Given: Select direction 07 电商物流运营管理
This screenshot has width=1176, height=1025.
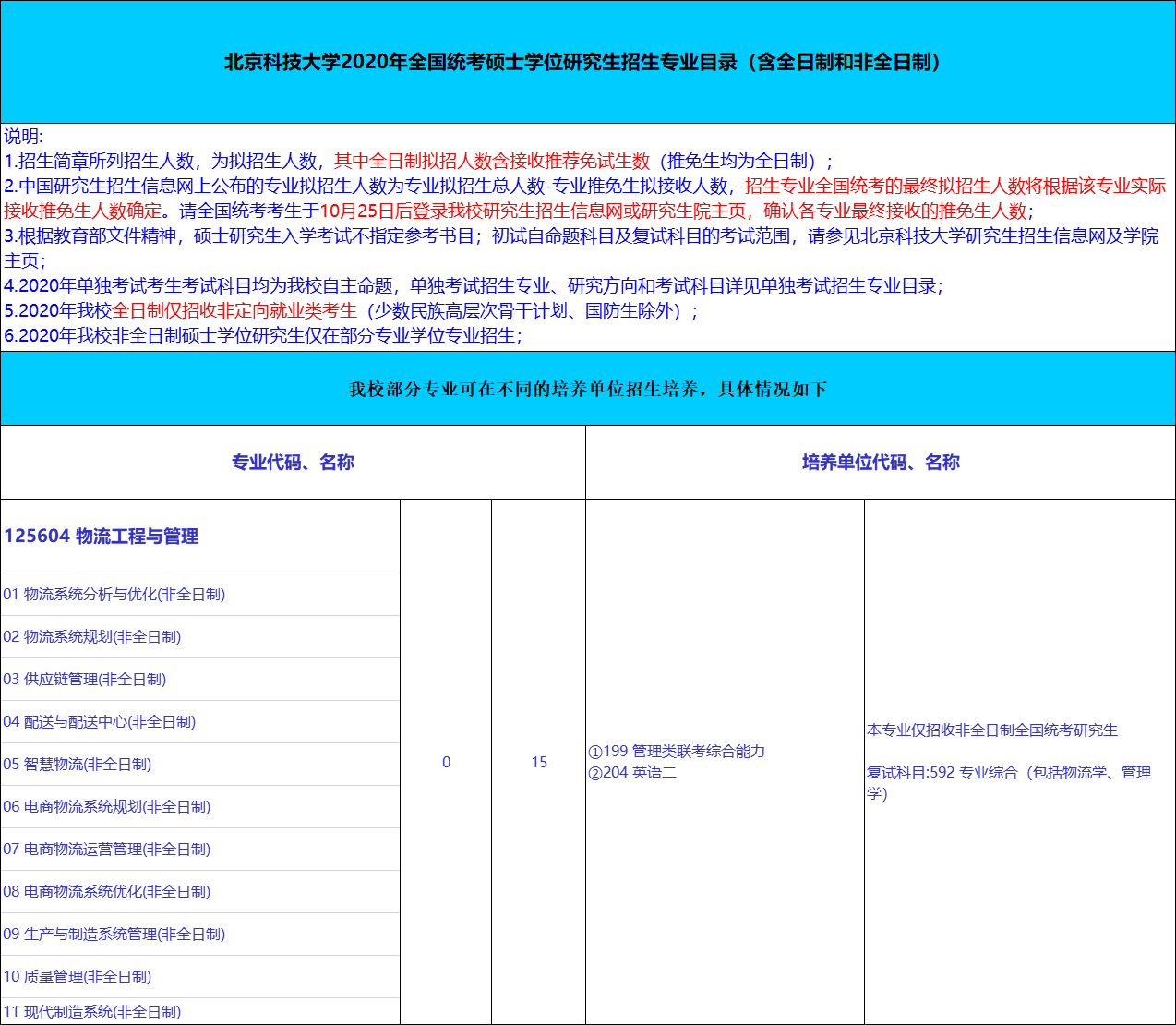Looking at the screenshot, I should click(x=107, y=850).
